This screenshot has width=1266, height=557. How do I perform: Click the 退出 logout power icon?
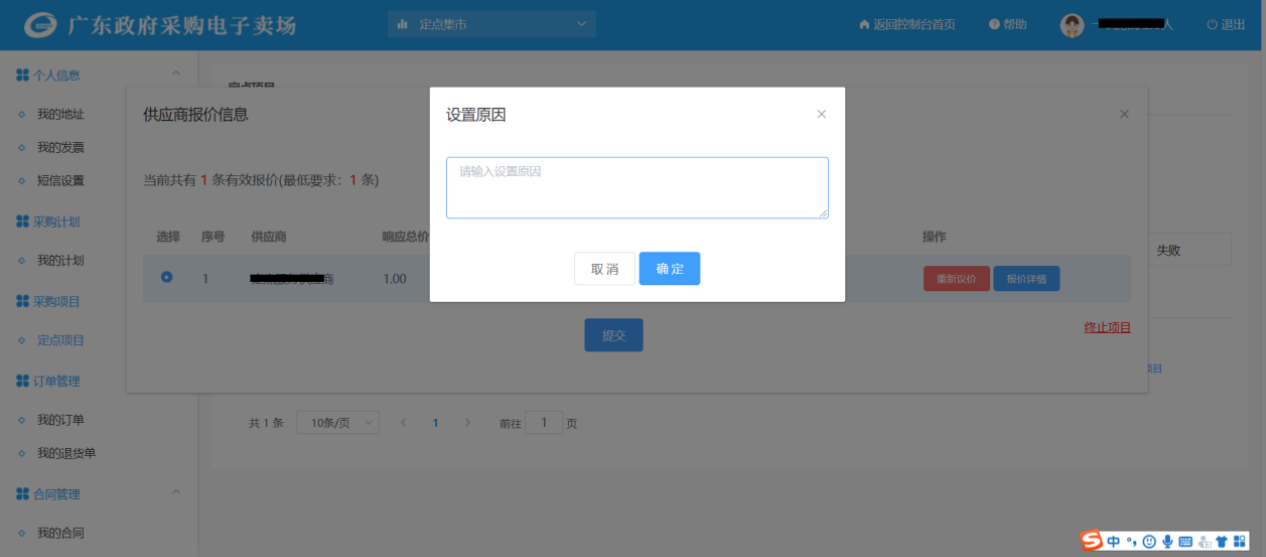pos(1212,25)
